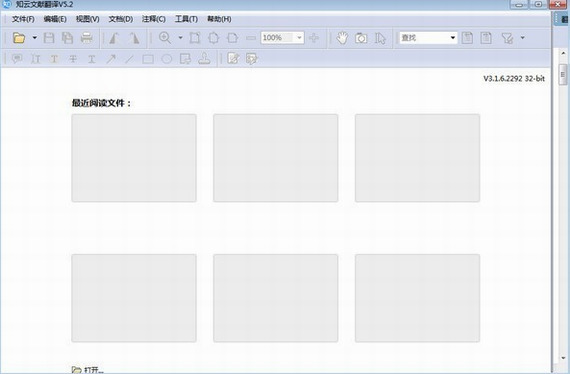This screenshot has width=570, height=374.
Task: Select the Rectangle drawing tool
Action: 148,59
